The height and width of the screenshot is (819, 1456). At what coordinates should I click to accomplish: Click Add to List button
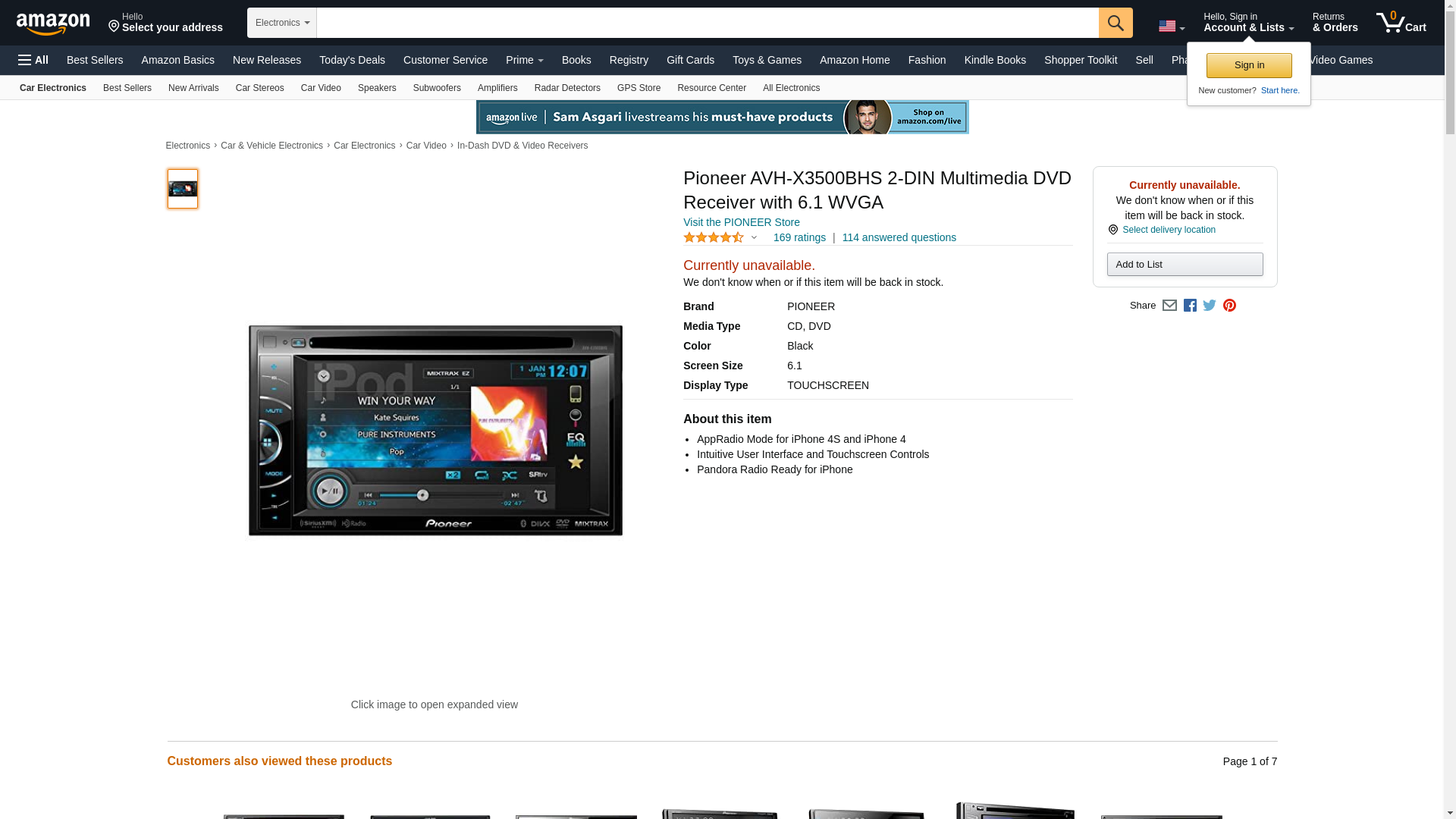click(1184, 265)
